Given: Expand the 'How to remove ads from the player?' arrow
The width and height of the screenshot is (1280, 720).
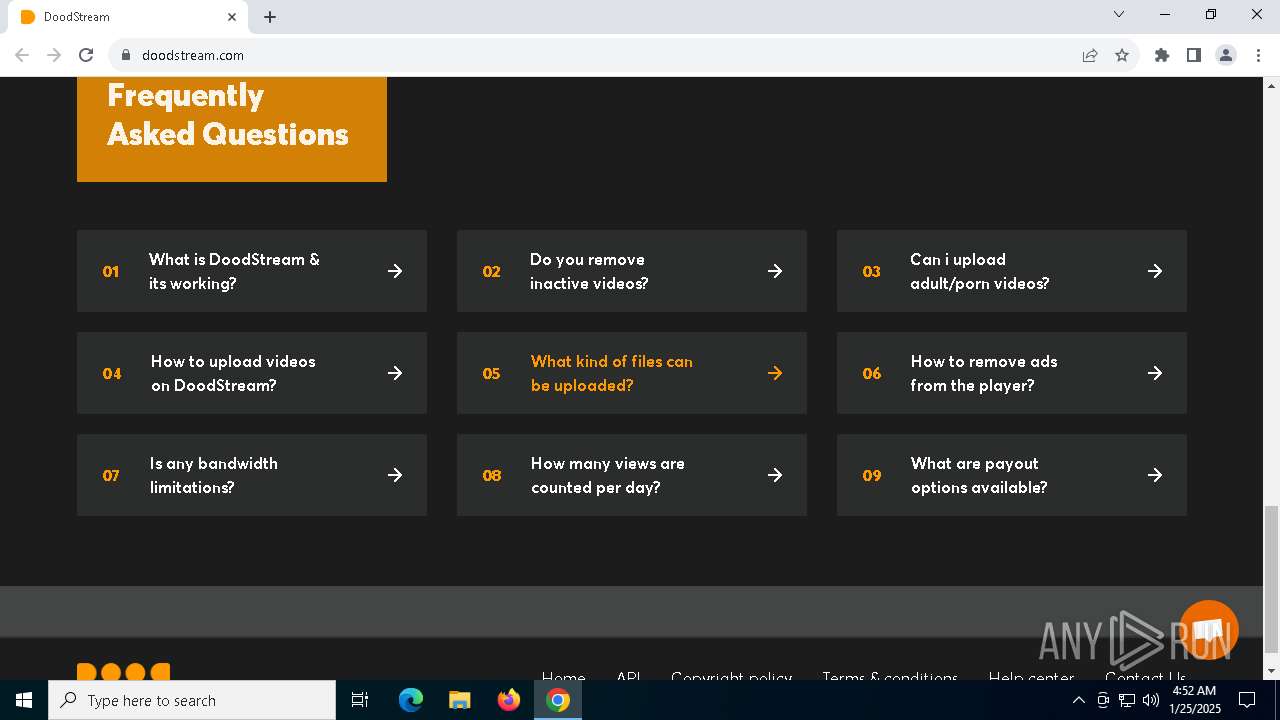Looking at the screenshot, I should point(1155,373).
